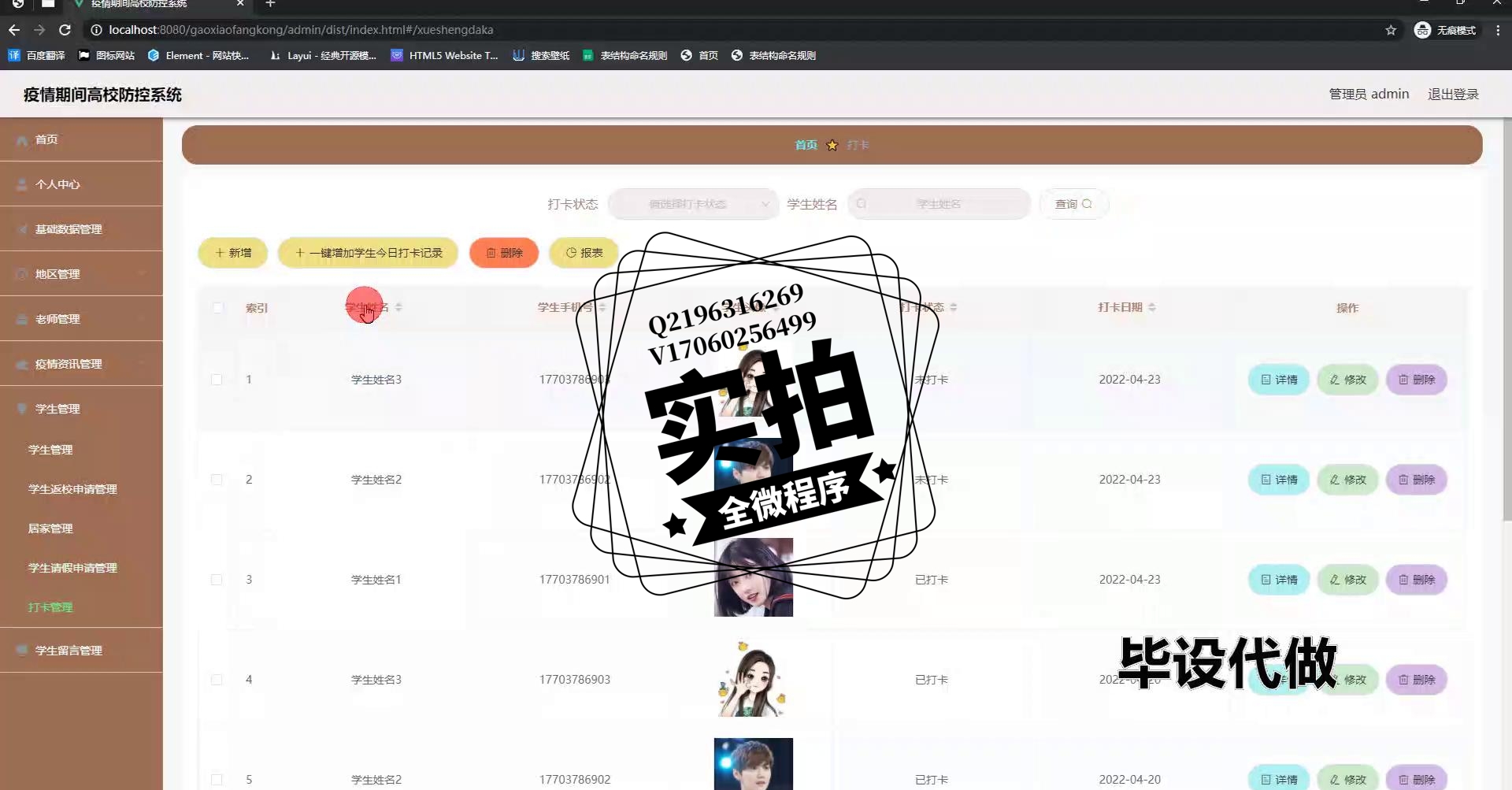Click the page vertical scrollbar

click(x=1506, y=319)
